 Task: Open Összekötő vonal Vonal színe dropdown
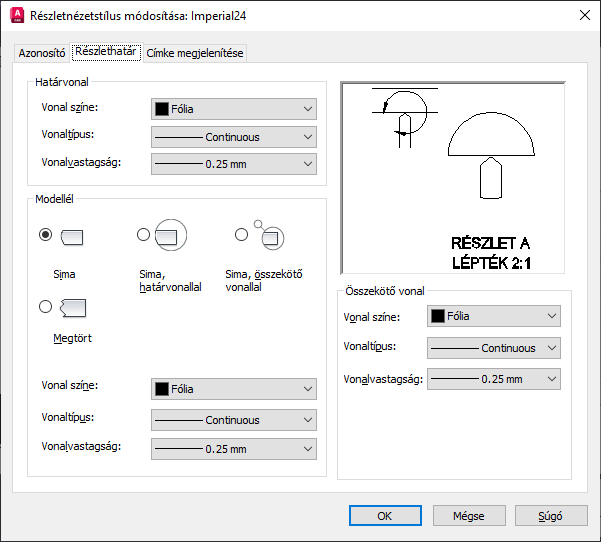coord(494,316)
